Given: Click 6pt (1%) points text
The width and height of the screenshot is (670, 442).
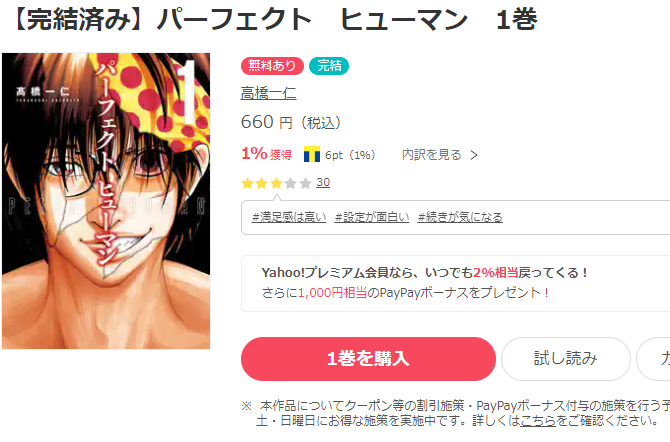Looking at the screenshot, I should [350, 155].
